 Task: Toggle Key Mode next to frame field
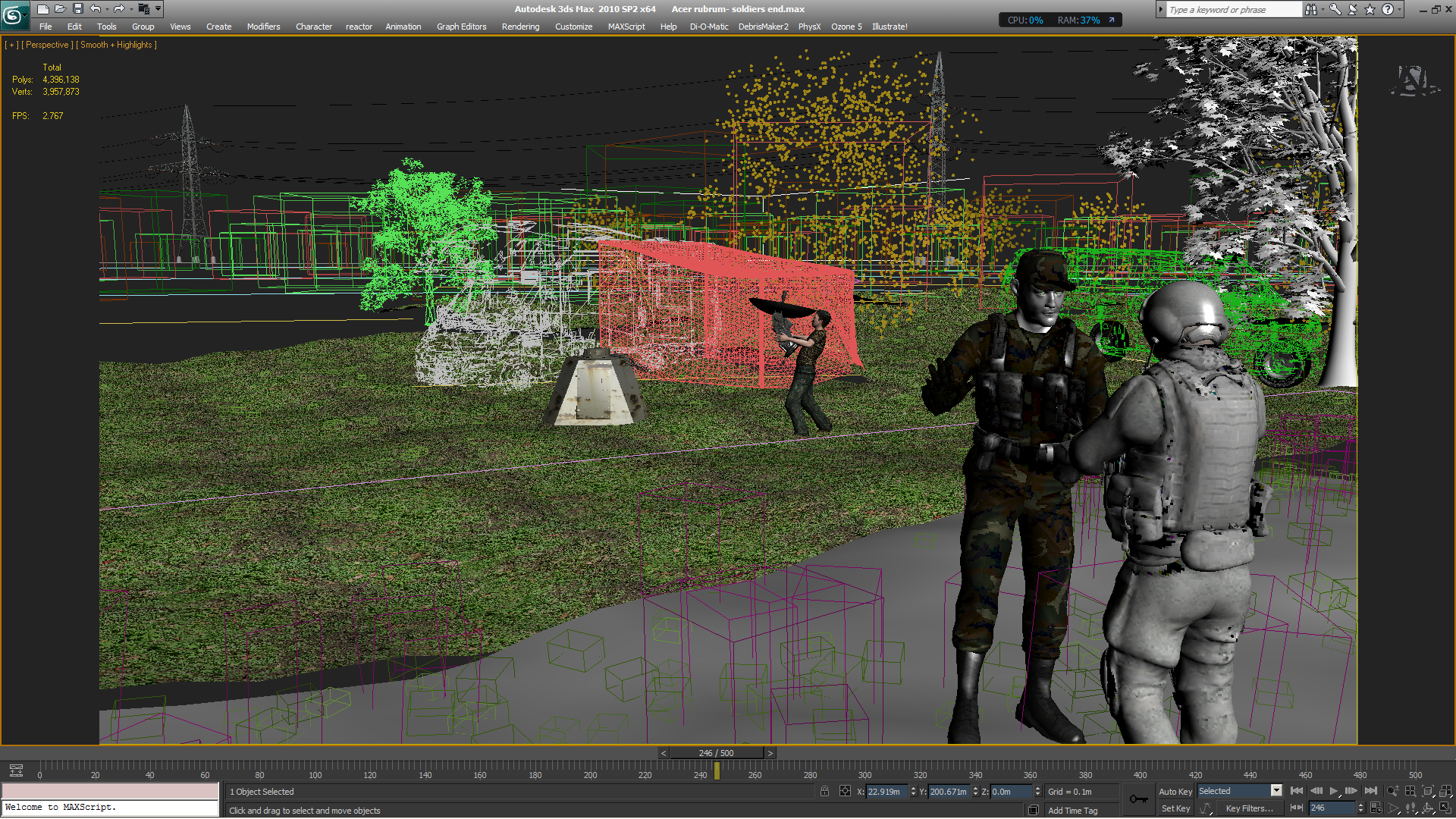[x=1297, y=808]
